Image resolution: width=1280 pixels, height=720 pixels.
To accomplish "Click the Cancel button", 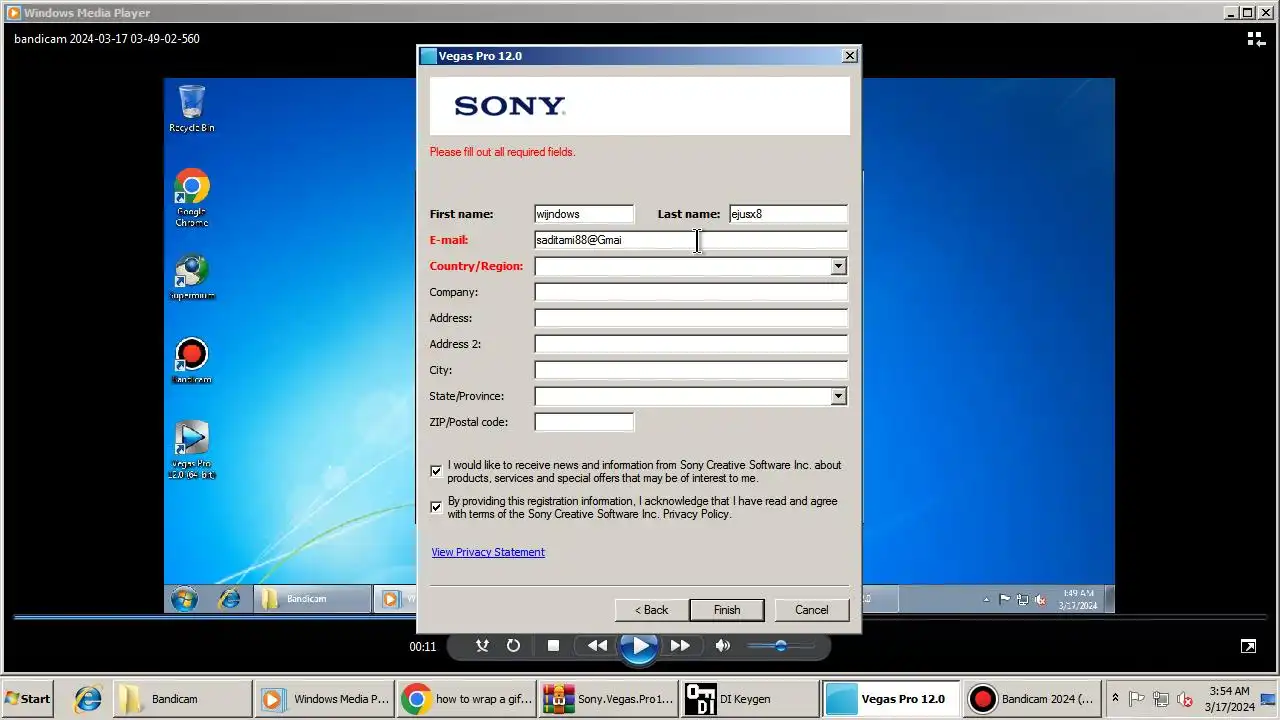I will coord(811,610).
